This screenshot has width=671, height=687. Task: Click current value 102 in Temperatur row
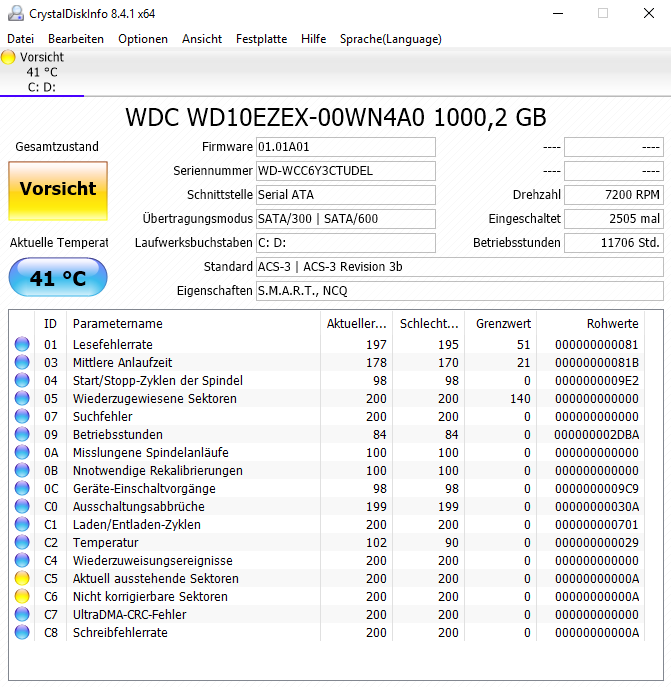pyautogui.click(x=376, y=543)
